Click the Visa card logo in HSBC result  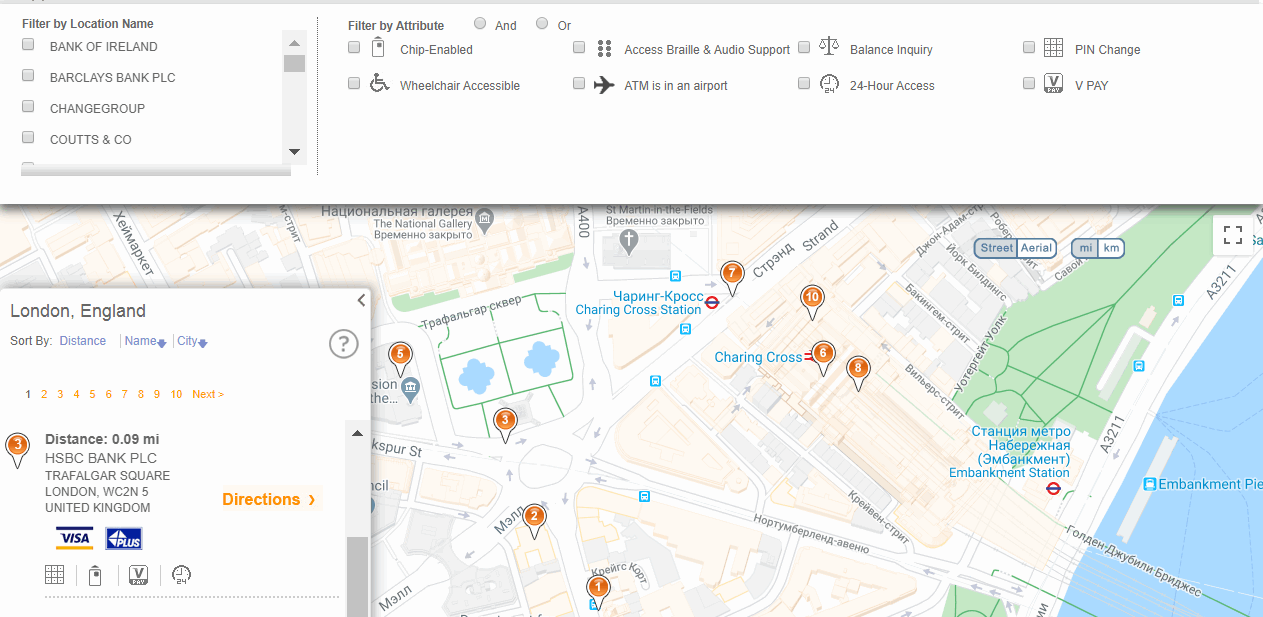pos(74,538)
